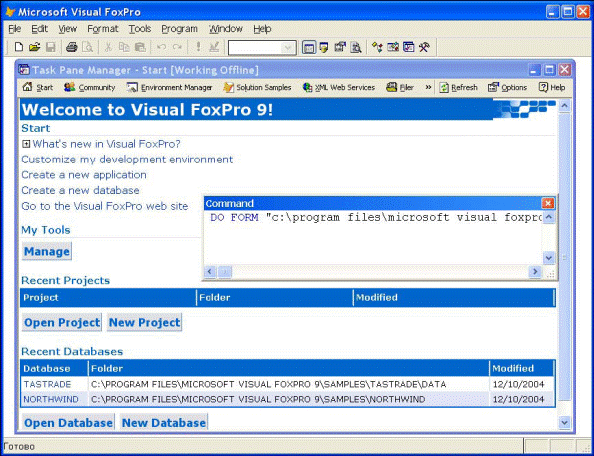This screenshot has height=456, width=594.
Task: Select the TASTRADE database row
Action: coord(288,384)
